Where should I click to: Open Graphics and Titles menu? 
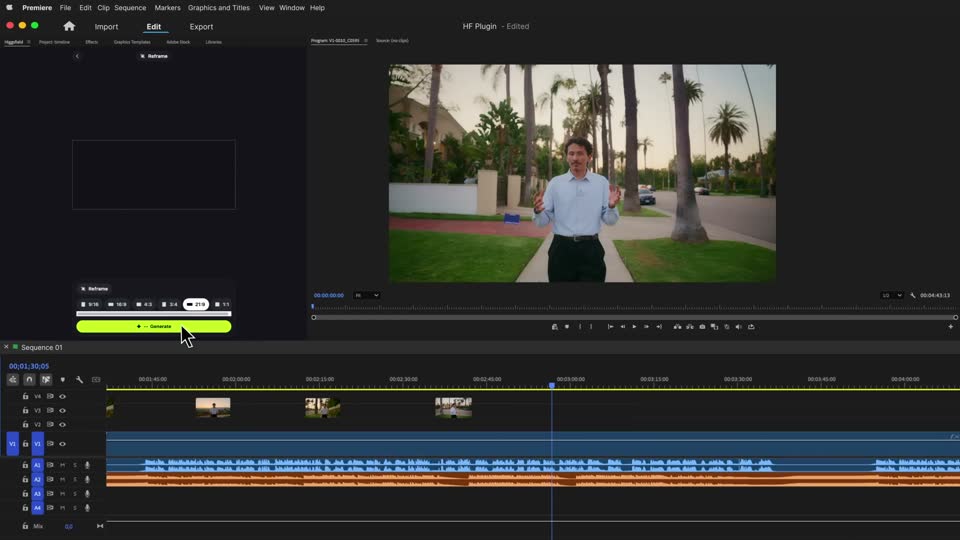pos(219,8)
